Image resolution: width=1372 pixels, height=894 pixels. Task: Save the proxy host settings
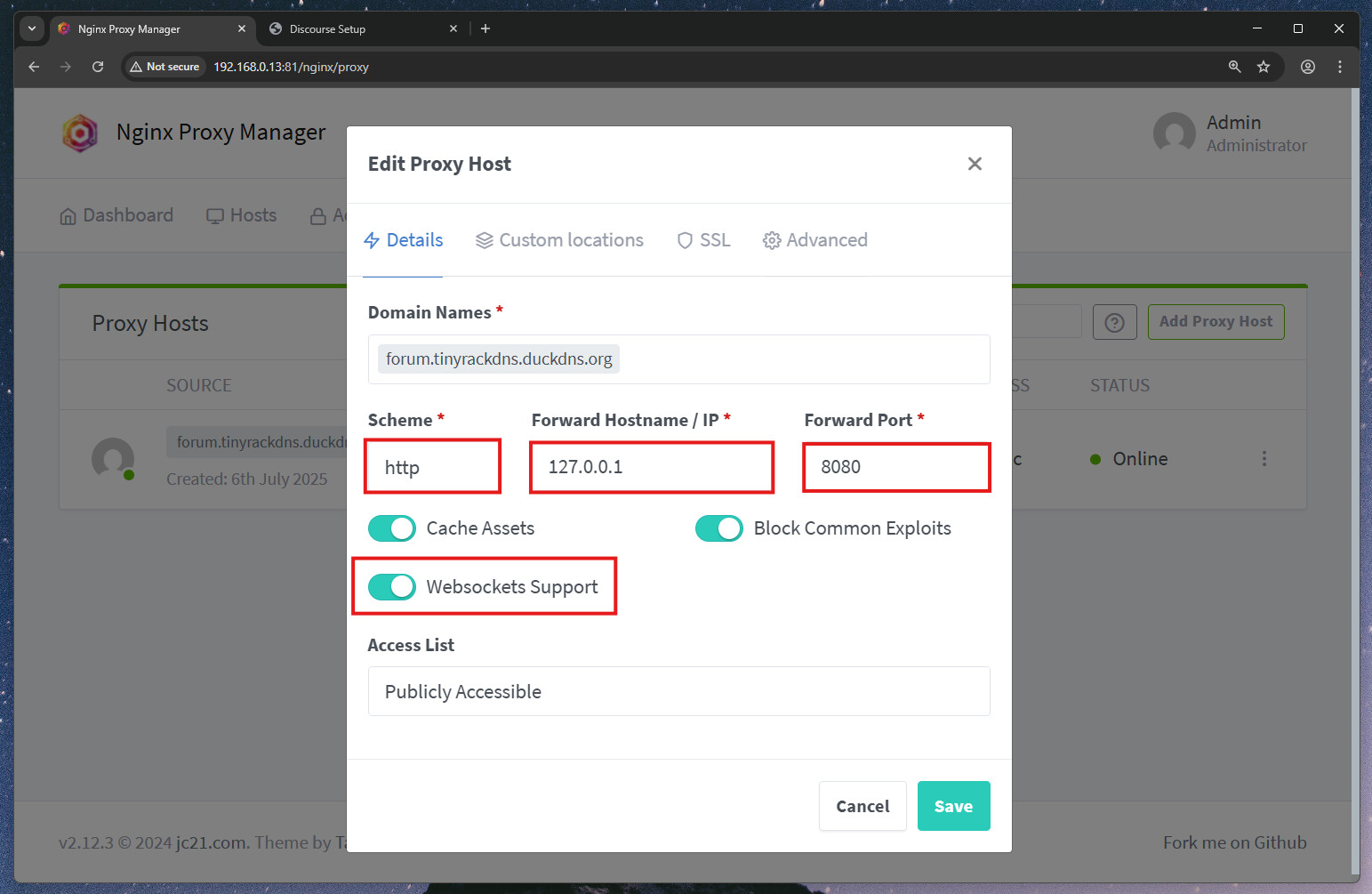[x=953, y=806]
